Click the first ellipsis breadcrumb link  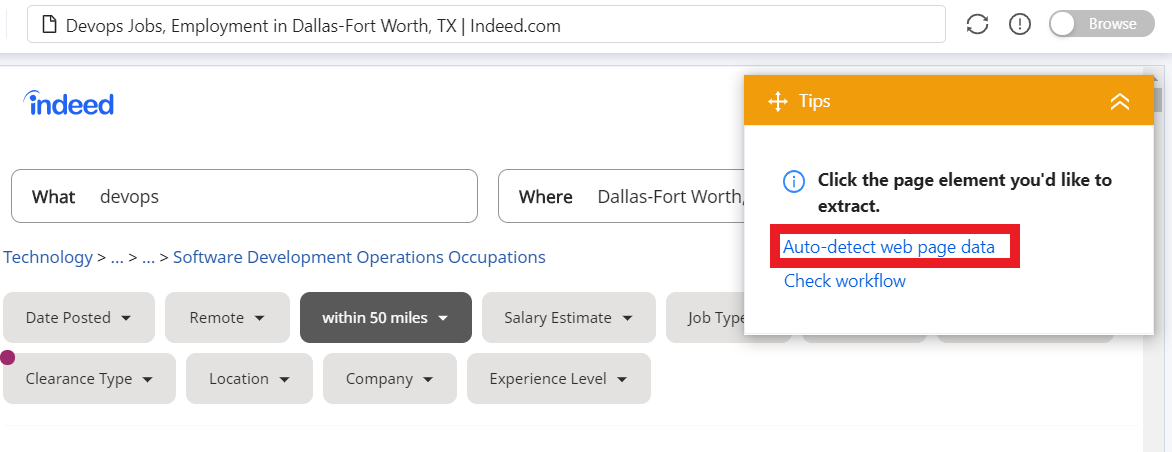[x=117, y=258]
